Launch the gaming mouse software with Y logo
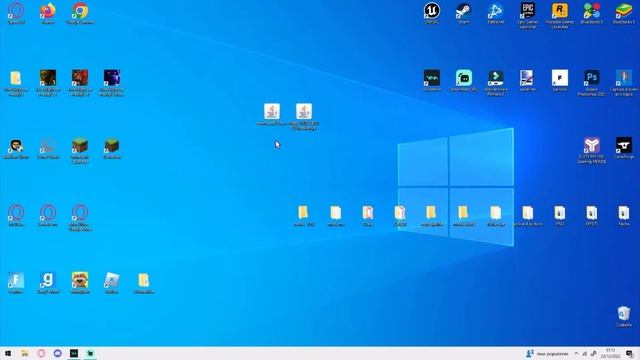640x360 pixels. (x=591, y=146)
